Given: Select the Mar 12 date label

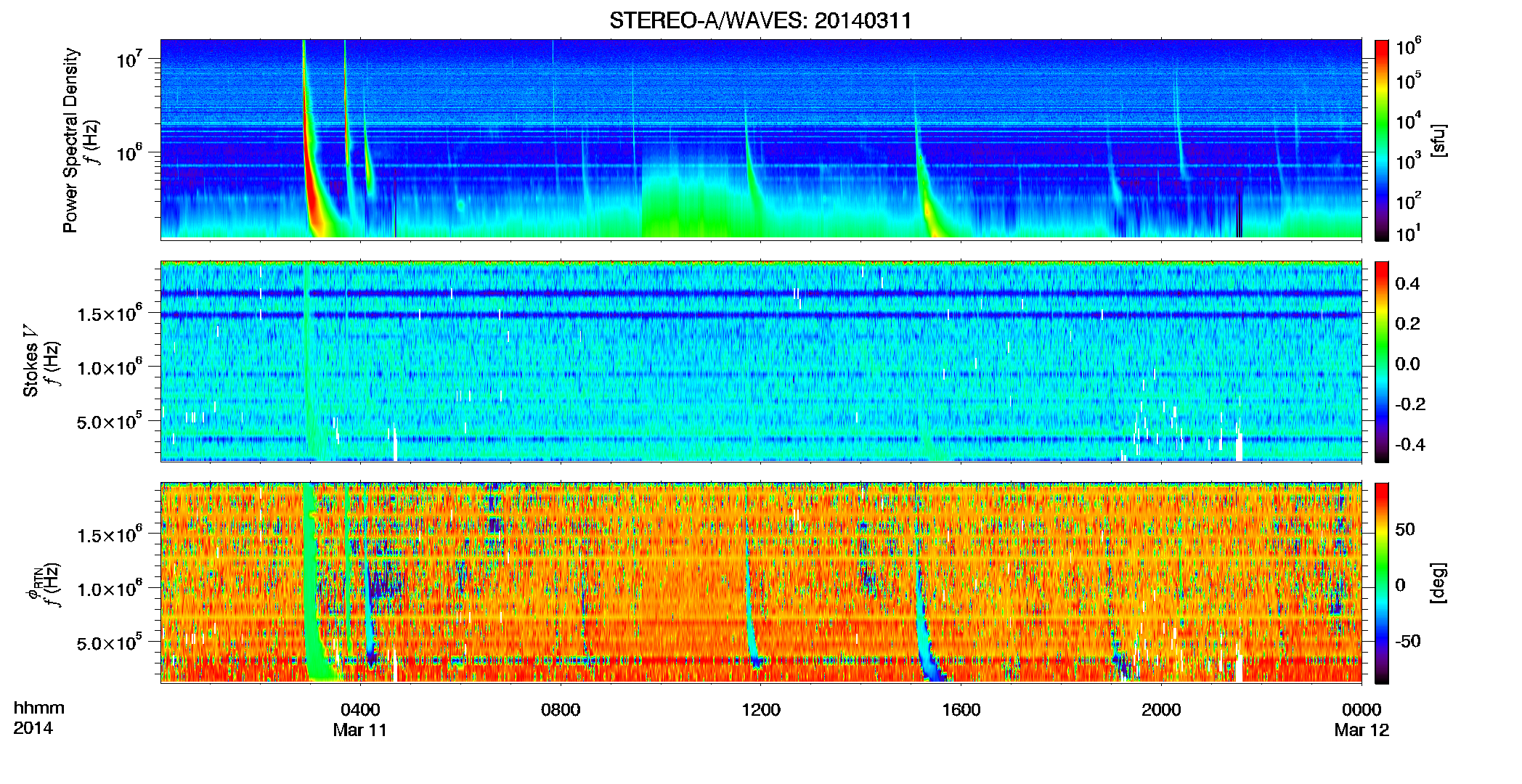Looking at the screenshot, I should point(1362,730).
